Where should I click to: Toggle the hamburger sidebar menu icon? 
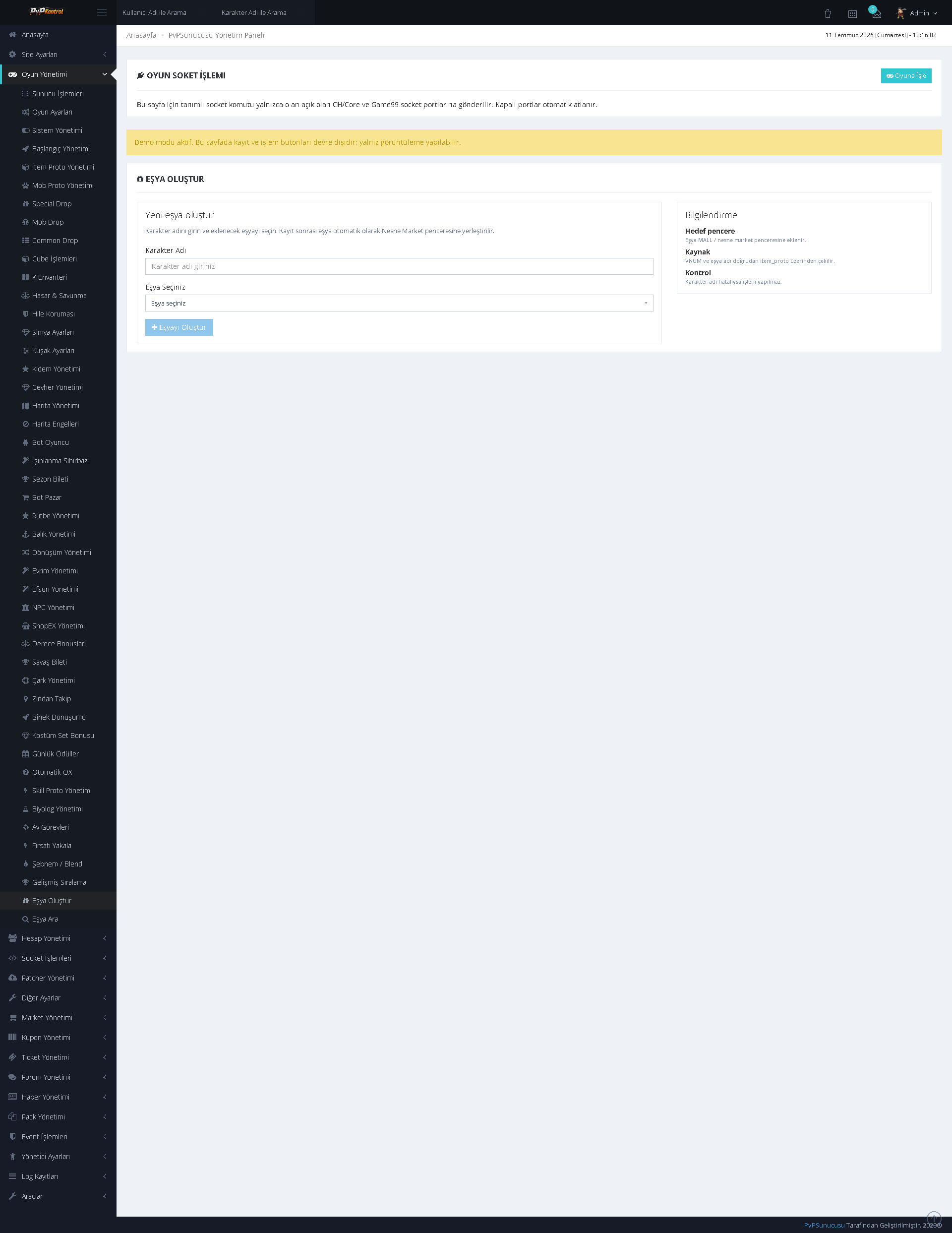(102, 12)
